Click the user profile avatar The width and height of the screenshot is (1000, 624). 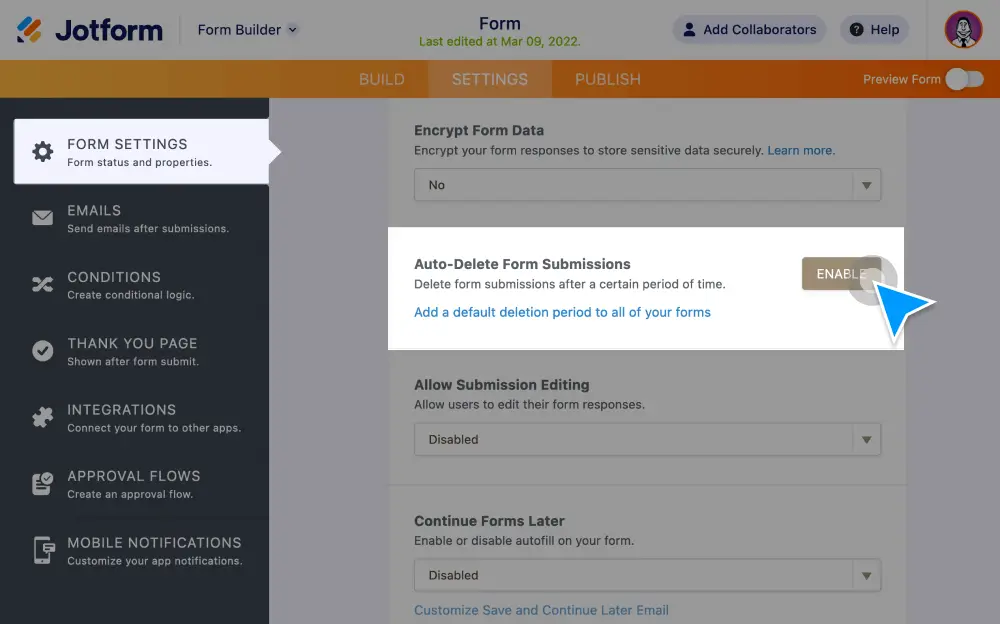click(963, 30)
